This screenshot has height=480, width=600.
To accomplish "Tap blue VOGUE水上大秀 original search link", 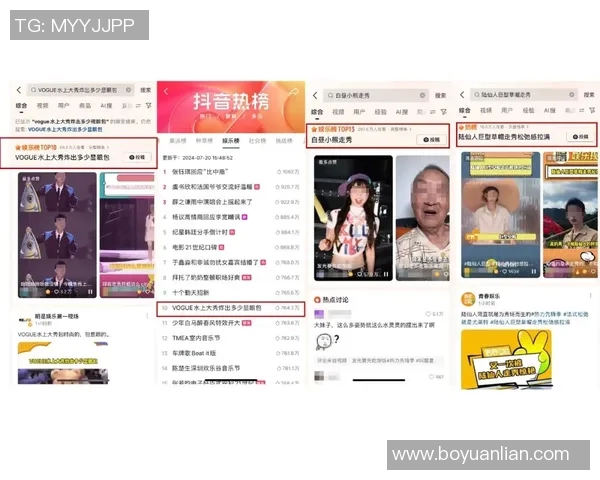I will tap(65, 129).
